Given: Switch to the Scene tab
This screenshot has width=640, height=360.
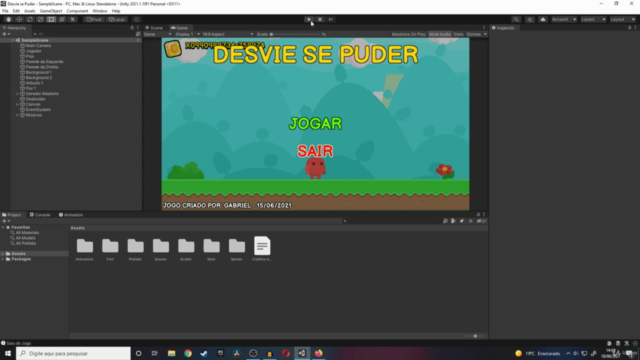Looking at the screenshot, I should [154, 28].
